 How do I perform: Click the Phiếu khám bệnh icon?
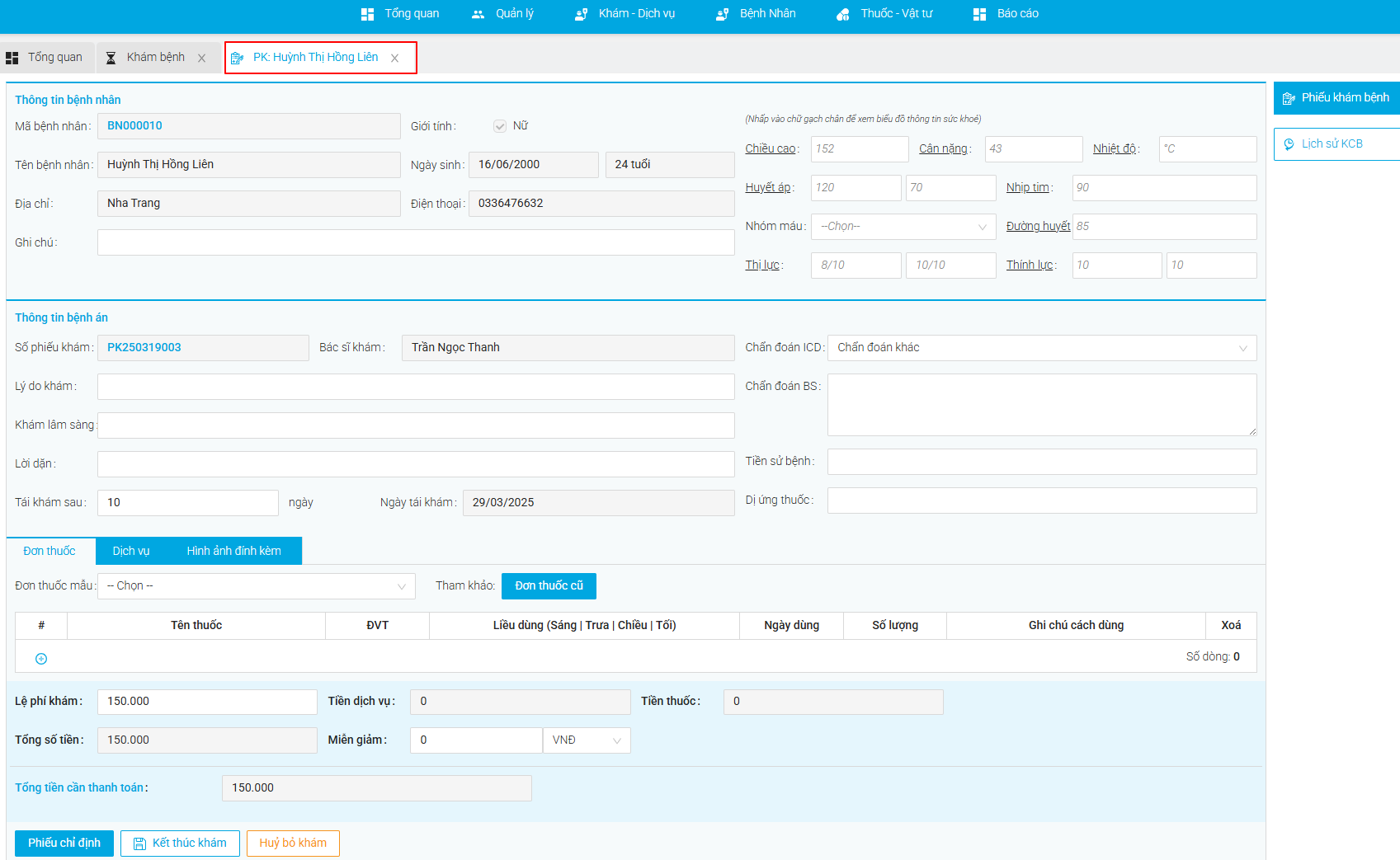coord(1289,98)
